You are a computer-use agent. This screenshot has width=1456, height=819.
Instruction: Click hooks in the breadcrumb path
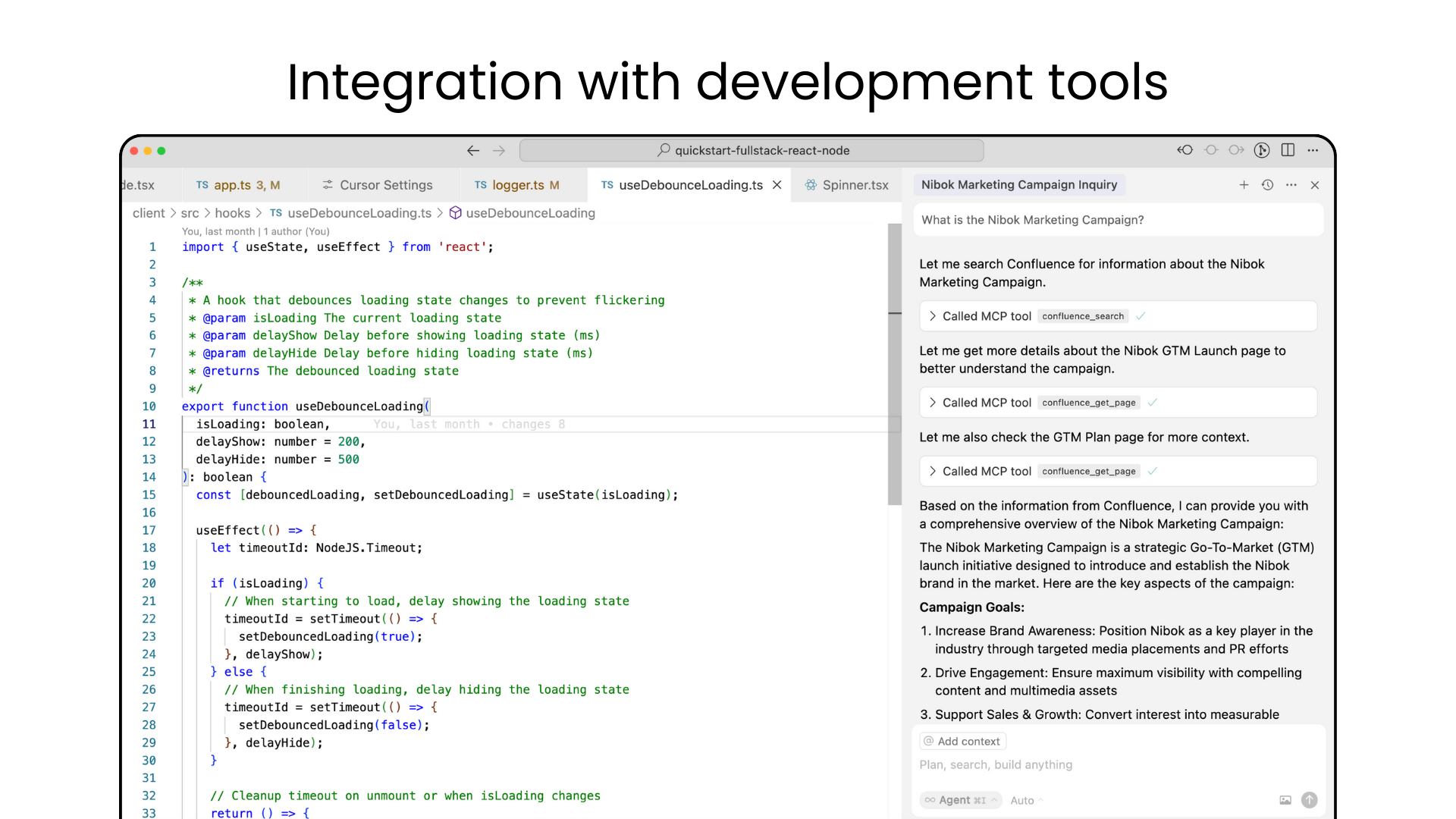[x=232, y=213]
